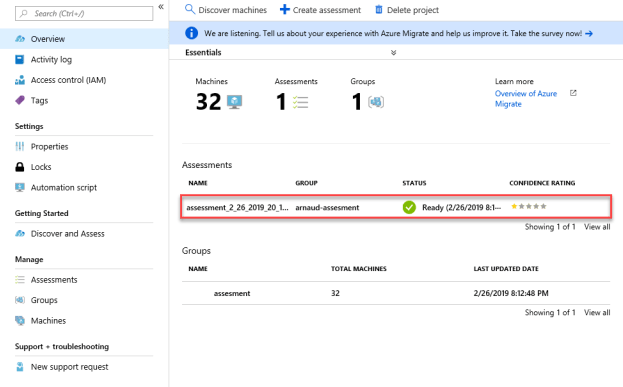Click the Overview cloud icon in sidebar
The width and height of the screenshot is (623, 387).
[x=20, y=39]
